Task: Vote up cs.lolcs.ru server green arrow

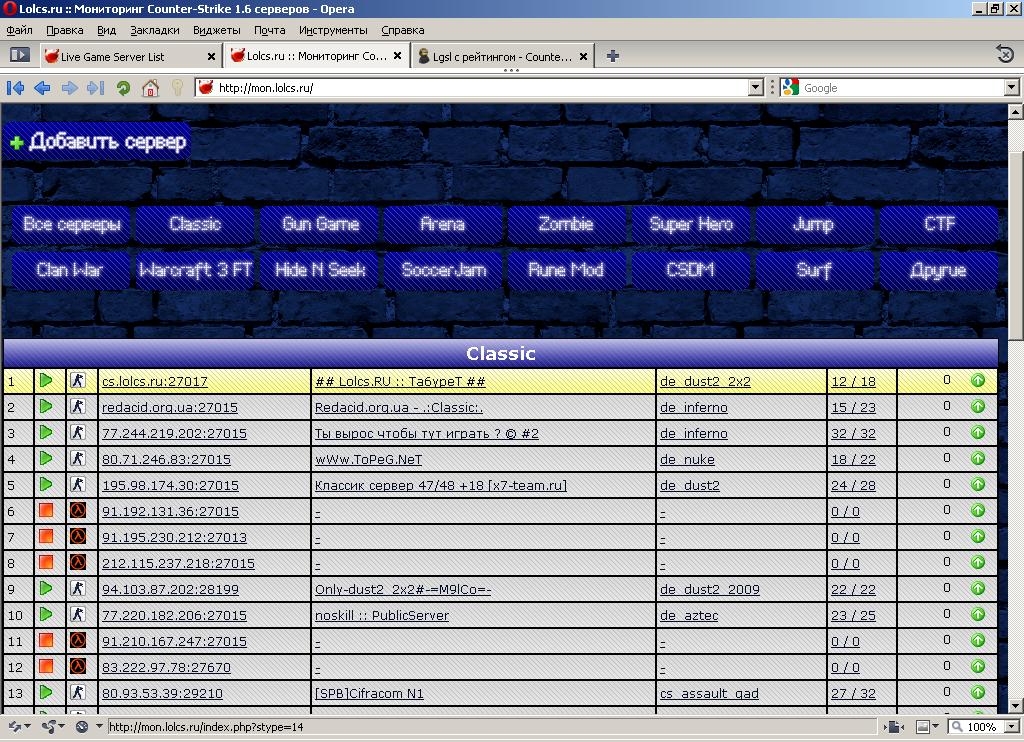Action: click(978, 380)
